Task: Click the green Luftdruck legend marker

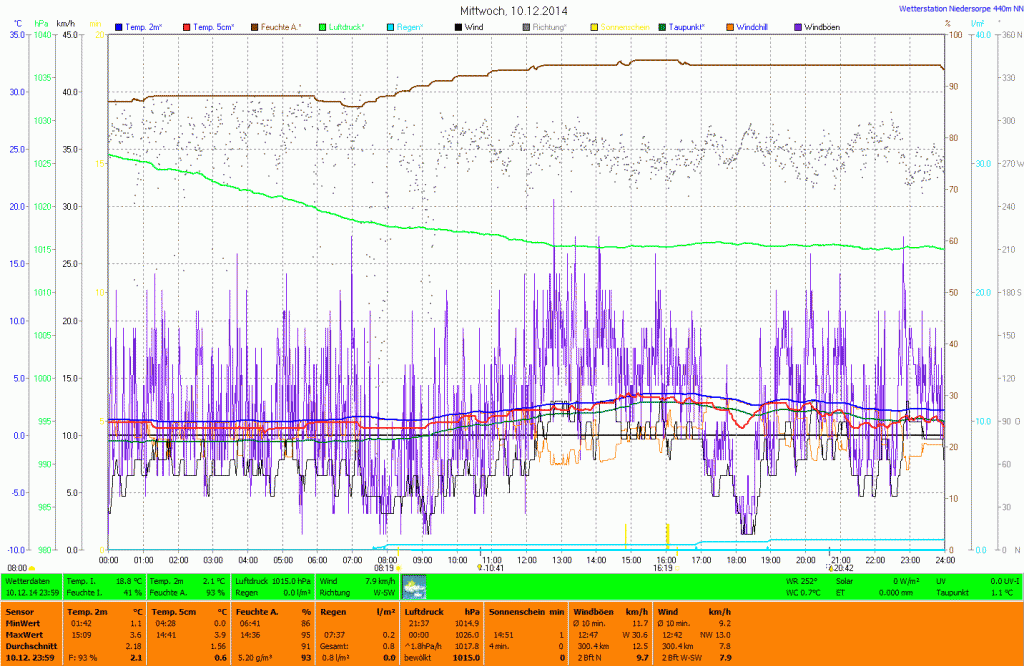Action: tap(324, 26)
